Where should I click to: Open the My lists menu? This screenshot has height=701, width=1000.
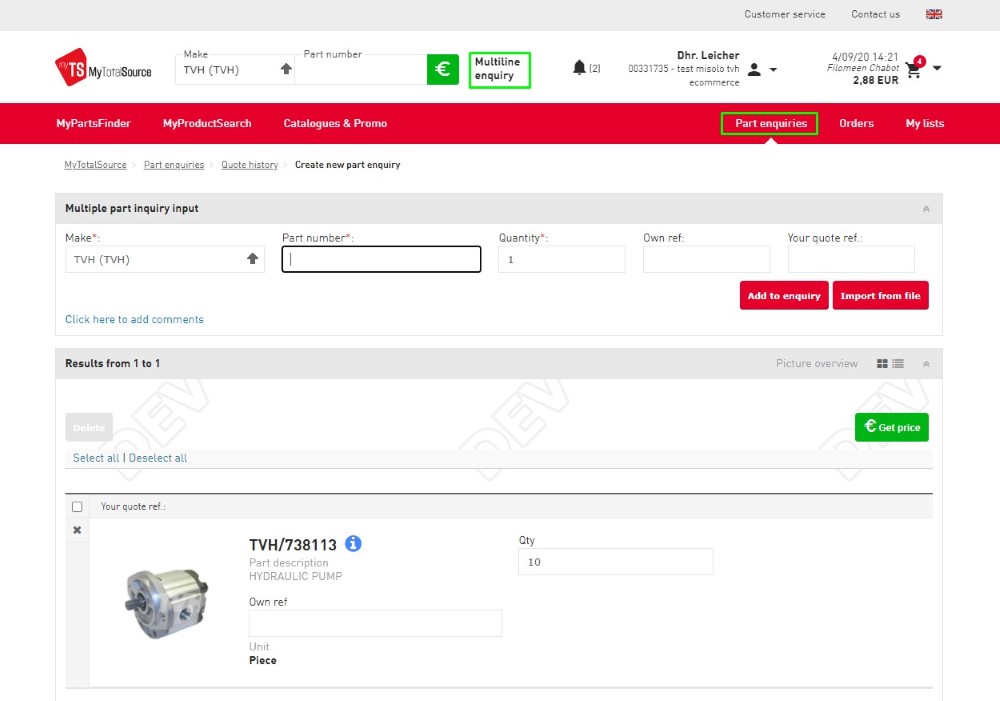click(925, 123)
